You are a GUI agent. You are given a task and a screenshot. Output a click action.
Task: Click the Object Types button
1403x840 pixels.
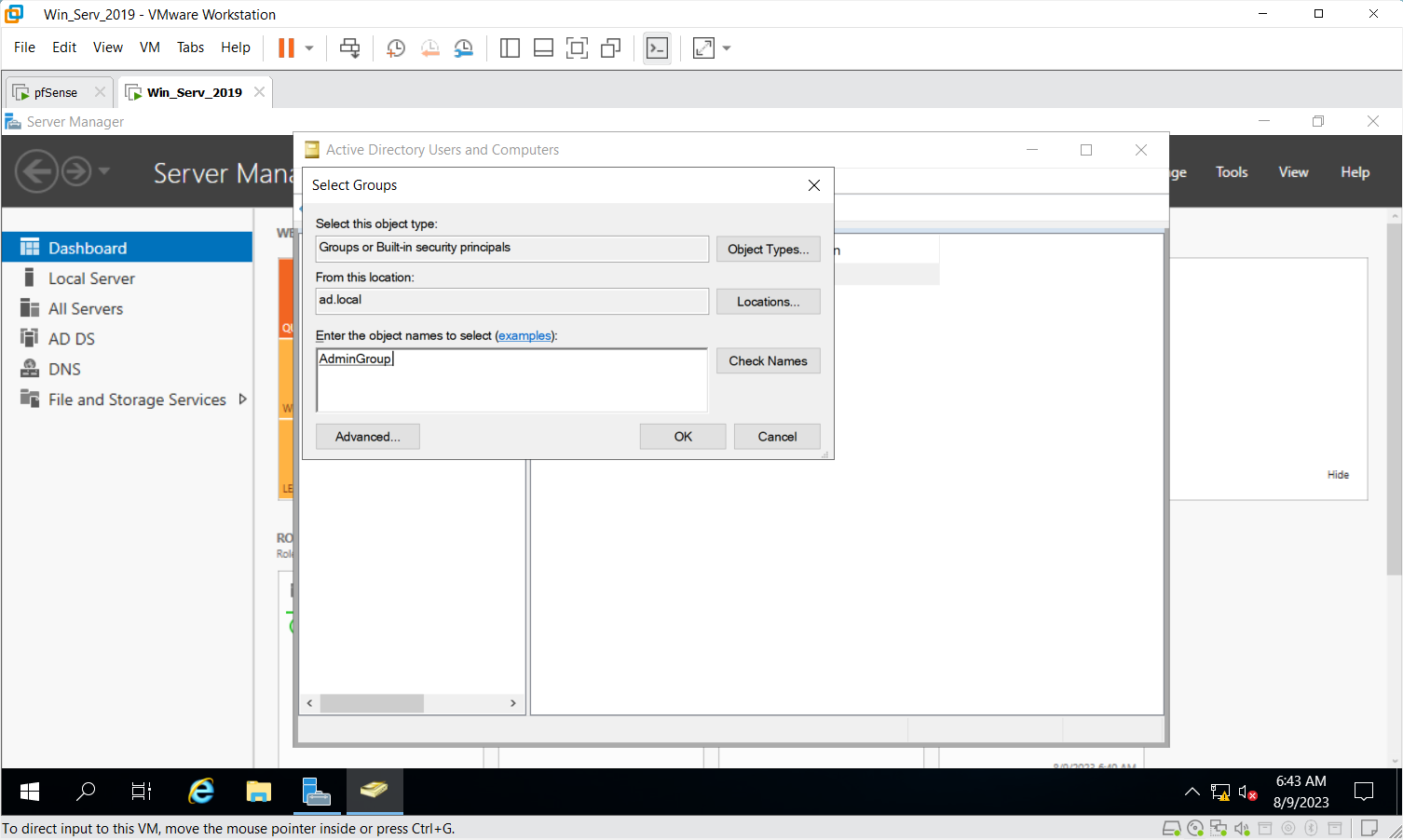pyautogui.click(x=769, y=250)
